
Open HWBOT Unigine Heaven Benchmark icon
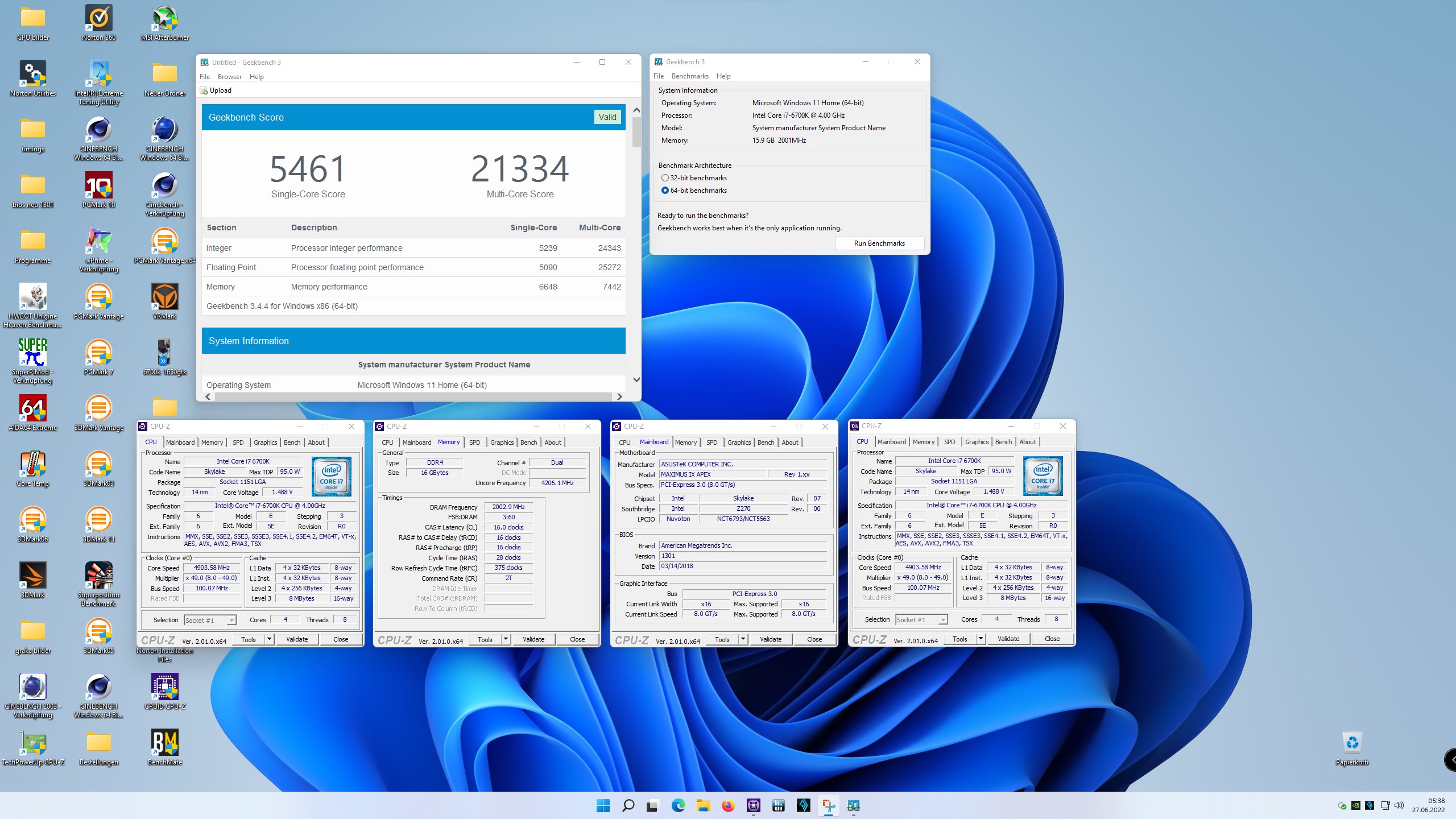(33, 306)
